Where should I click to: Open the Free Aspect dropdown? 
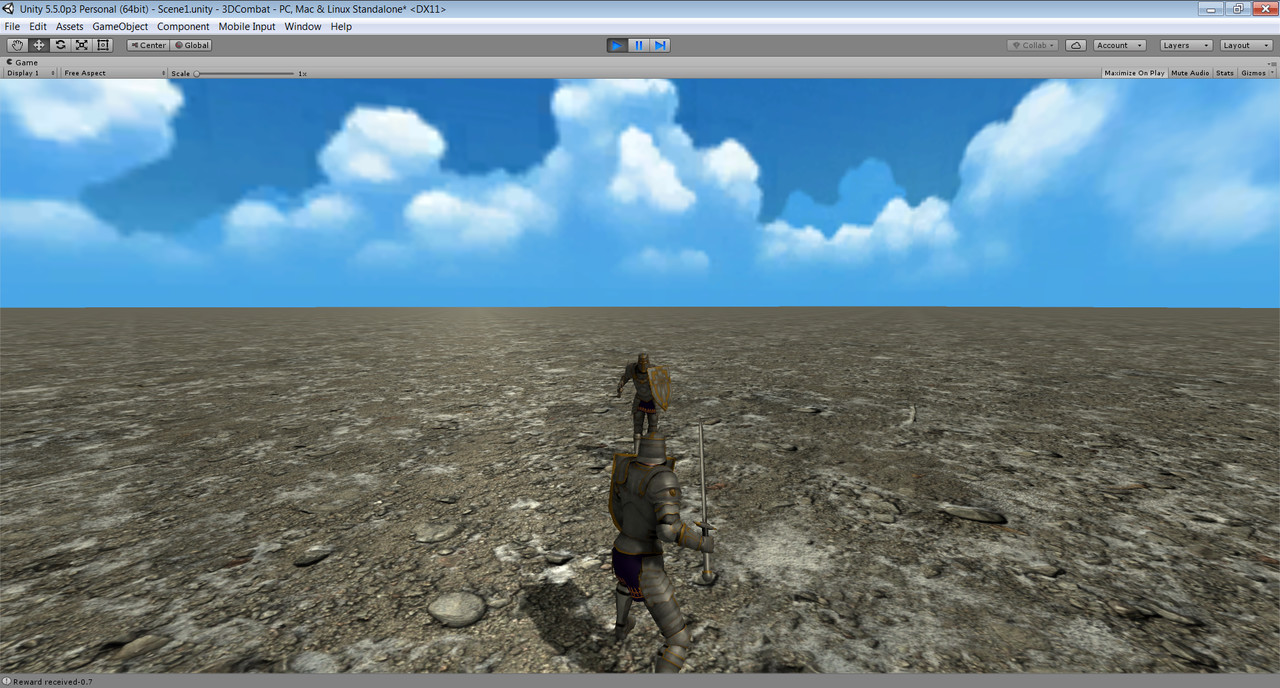click(113, 73)
